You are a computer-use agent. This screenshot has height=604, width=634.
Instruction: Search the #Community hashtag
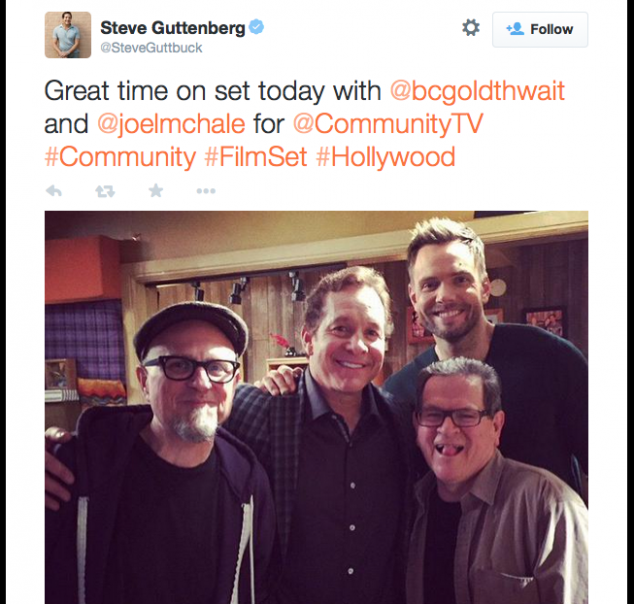(x=120, y=157)
